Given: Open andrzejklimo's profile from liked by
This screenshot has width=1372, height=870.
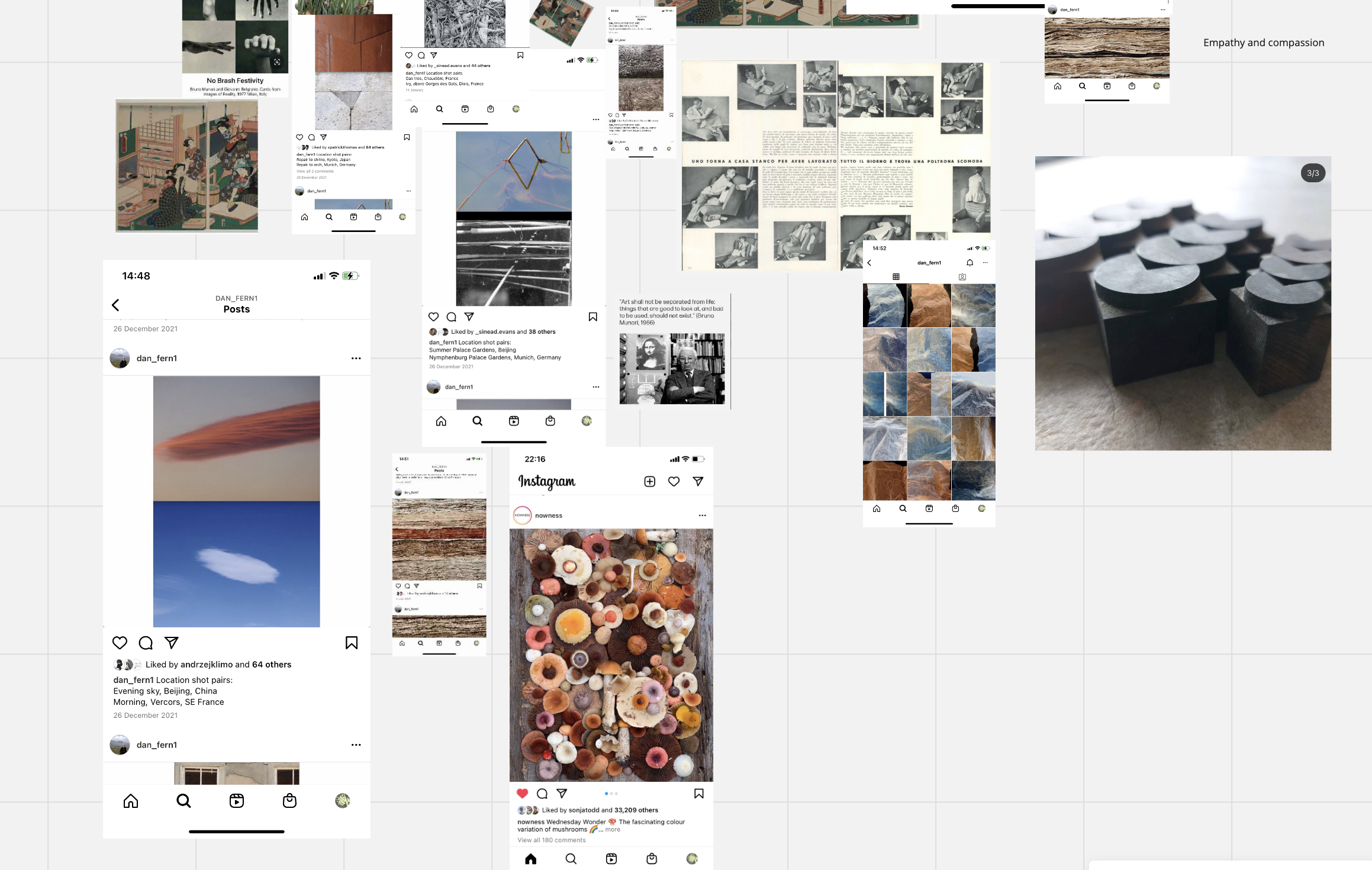Looking at the screenshot, I should 207,665.
